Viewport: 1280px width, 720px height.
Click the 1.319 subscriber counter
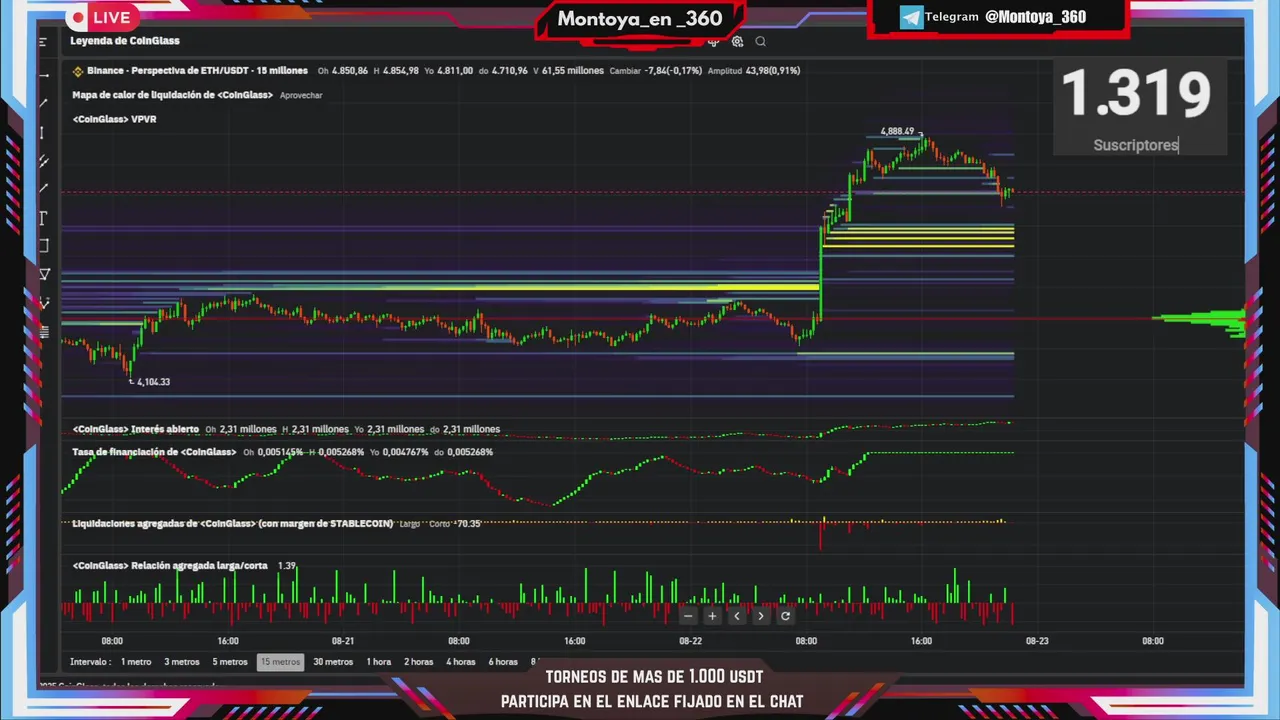[1136, 95]
